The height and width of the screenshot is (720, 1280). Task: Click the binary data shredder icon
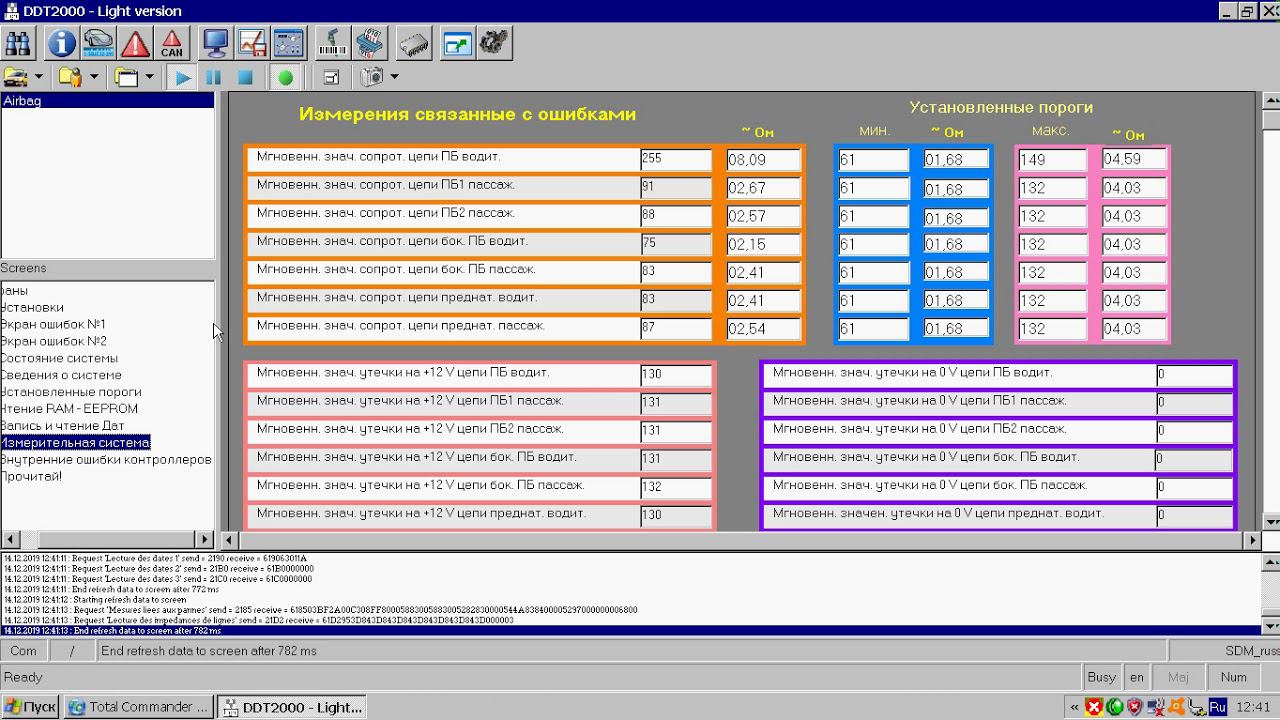(369, 43)
